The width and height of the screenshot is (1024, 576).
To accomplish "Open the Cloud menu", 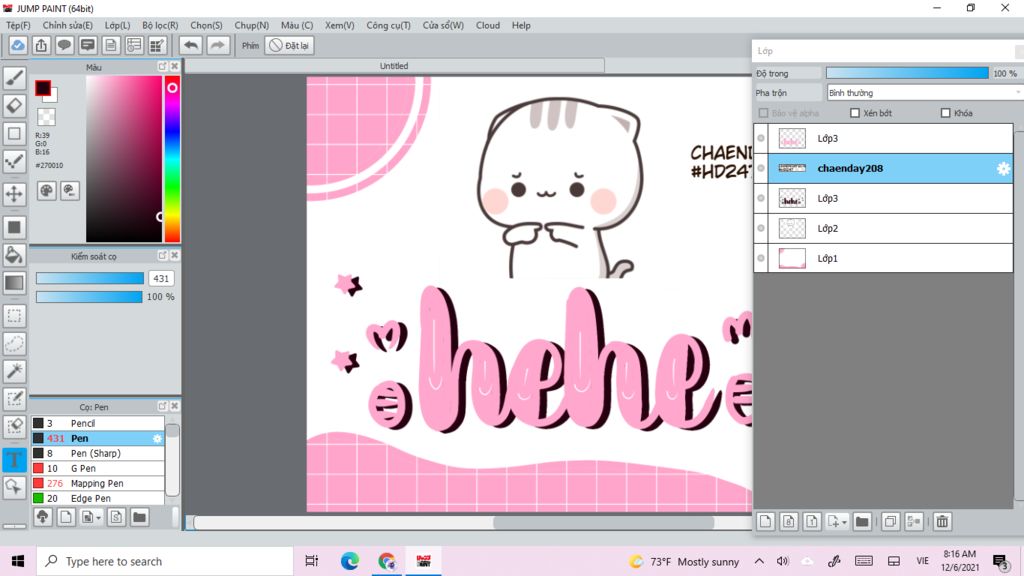I will 488,25.
